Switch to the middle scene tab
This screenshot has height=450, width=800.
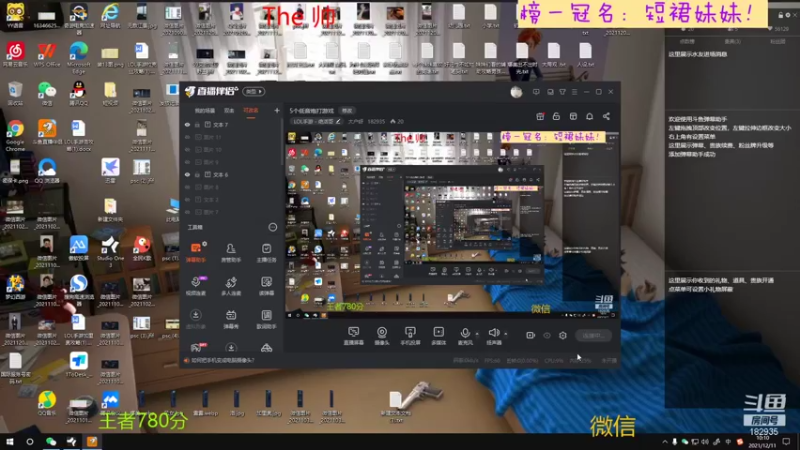(229, 111)
